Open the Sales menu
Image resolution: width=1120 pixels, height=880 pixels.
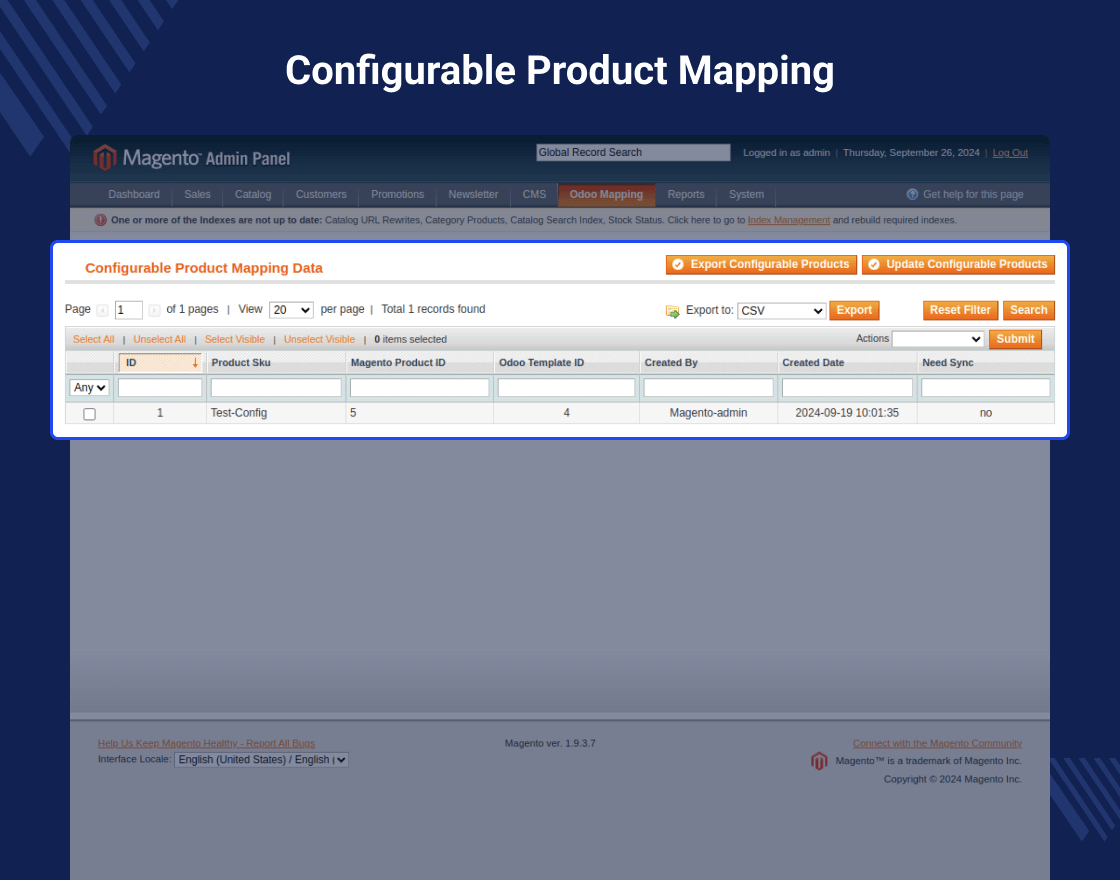(197, 194)
